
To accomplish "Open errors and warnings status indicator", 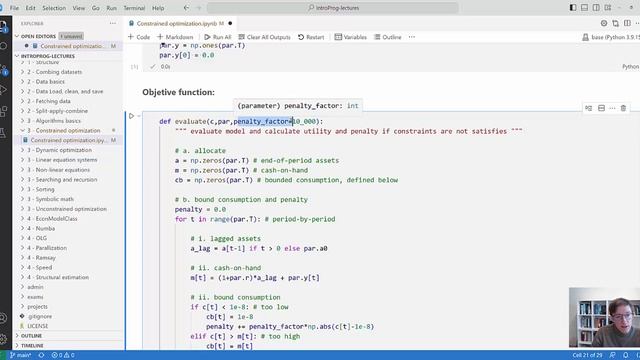I will click(63, 355).
